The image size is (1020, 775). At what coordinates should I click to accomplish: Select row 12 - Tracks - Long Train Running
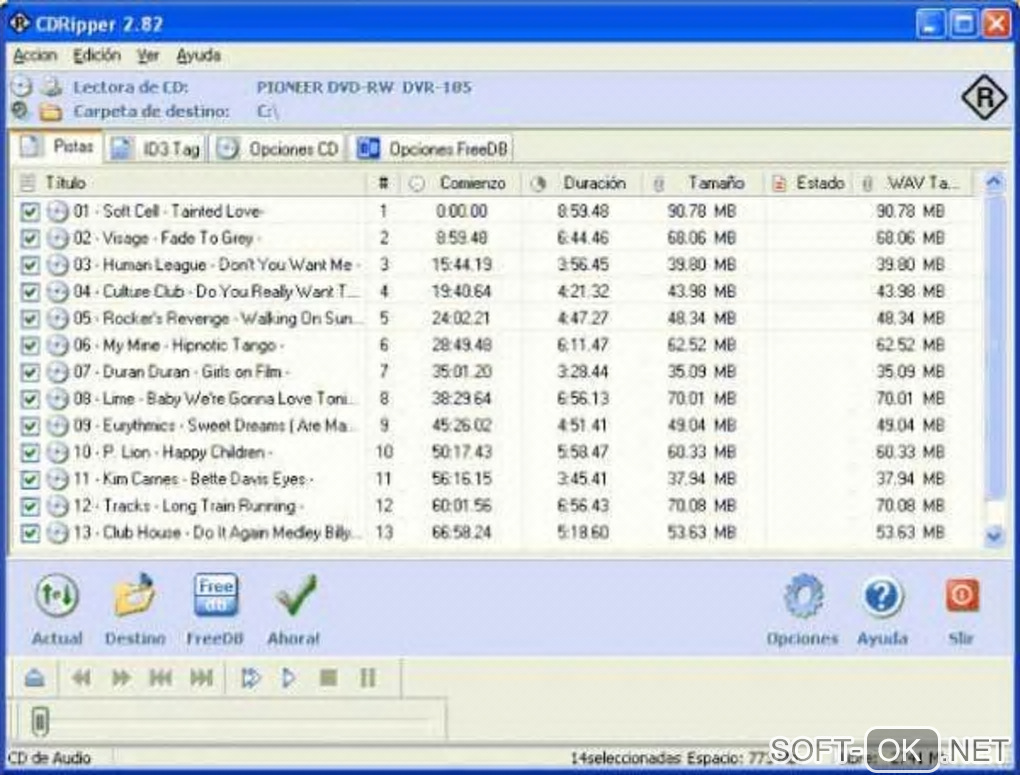point(494,506)
